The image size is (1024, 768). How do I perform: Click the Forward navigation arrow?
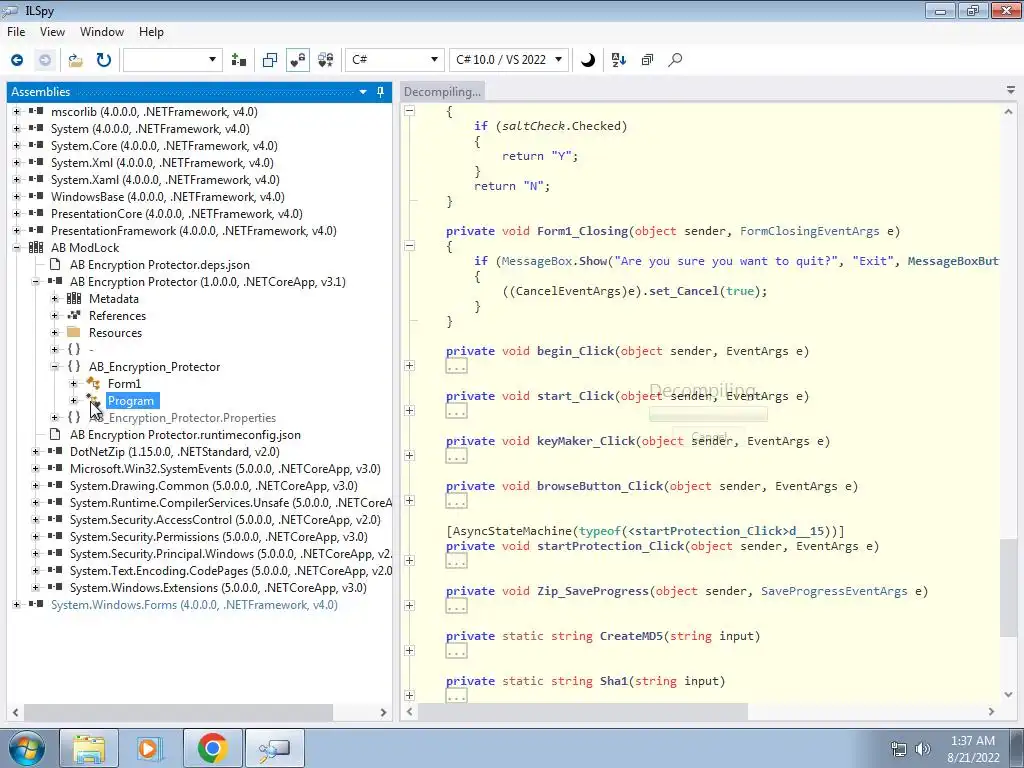tap(44, 60)
